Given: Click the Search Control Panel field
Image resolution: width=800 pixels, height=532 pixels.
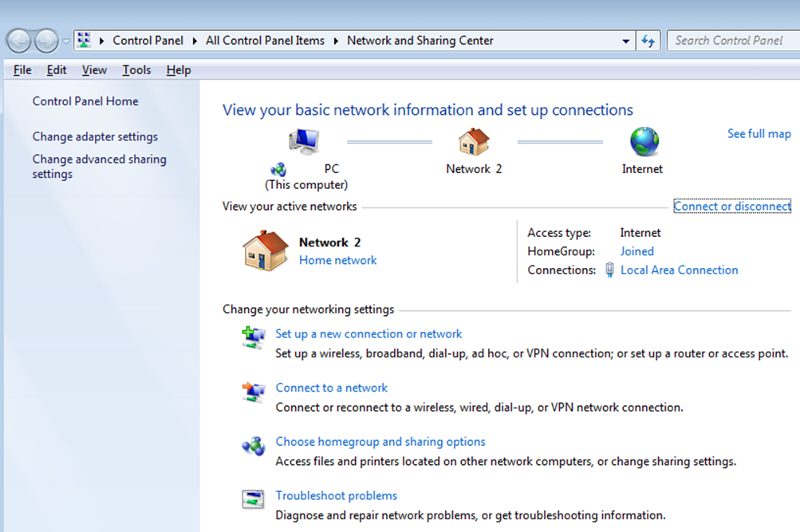Looking at the screenshot, I should tap(734, 41).
